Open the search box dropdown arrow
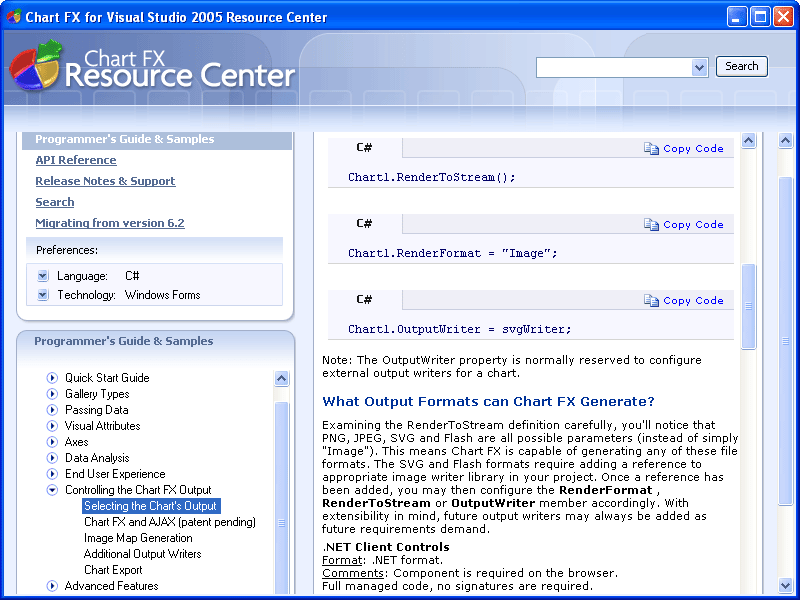Viewport: 800px width, 600px height. tap(699, 67)
